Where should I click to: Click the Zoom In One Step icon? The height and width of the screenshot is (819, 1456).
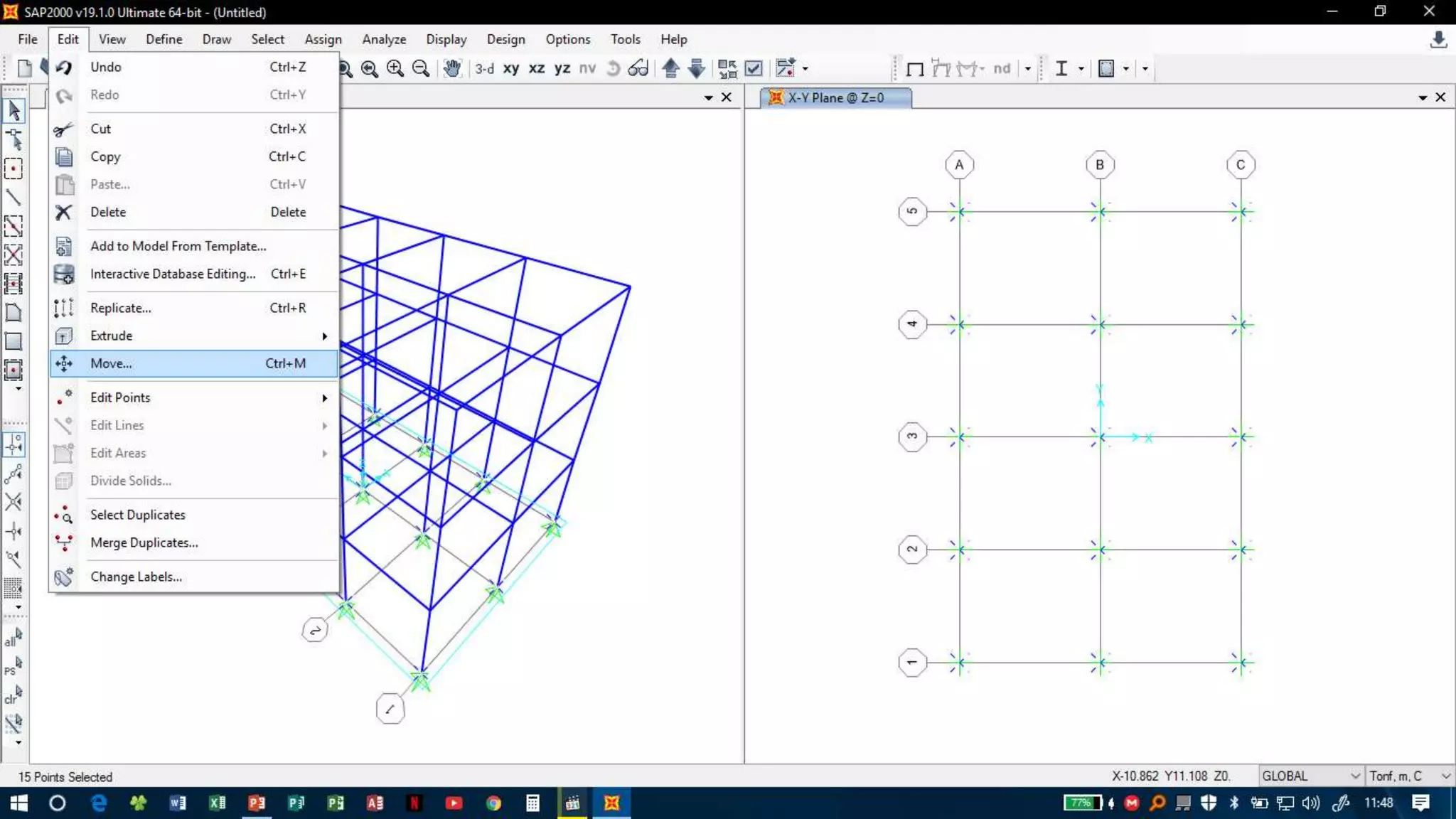[x=395, y=68]
